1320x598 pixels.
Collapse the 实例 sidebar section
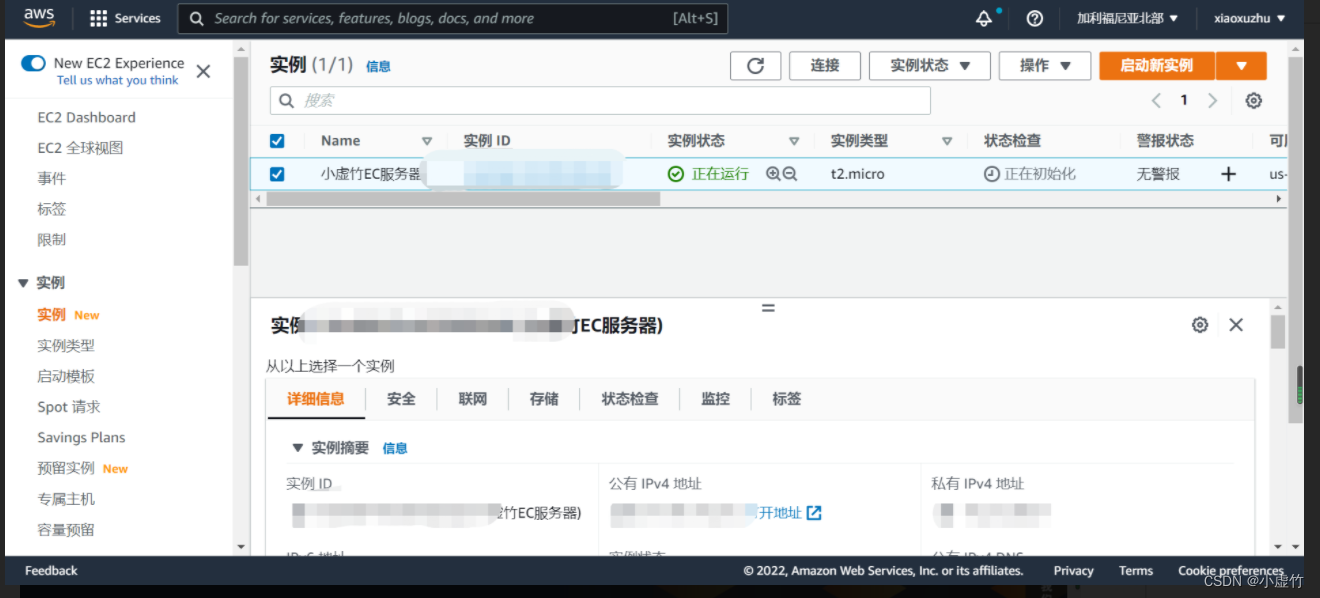(23, 283)
